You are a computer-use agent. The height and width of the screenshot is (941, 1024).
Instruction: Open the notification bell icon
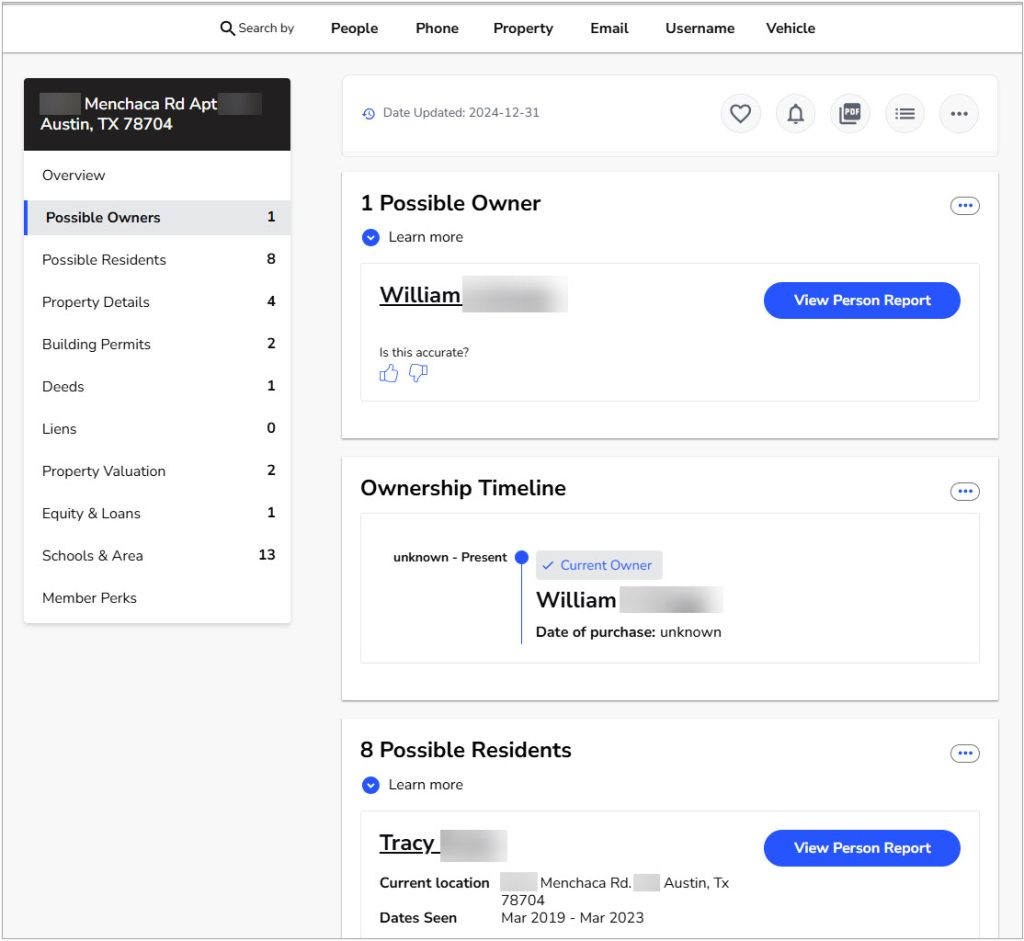tap(795, 113)
